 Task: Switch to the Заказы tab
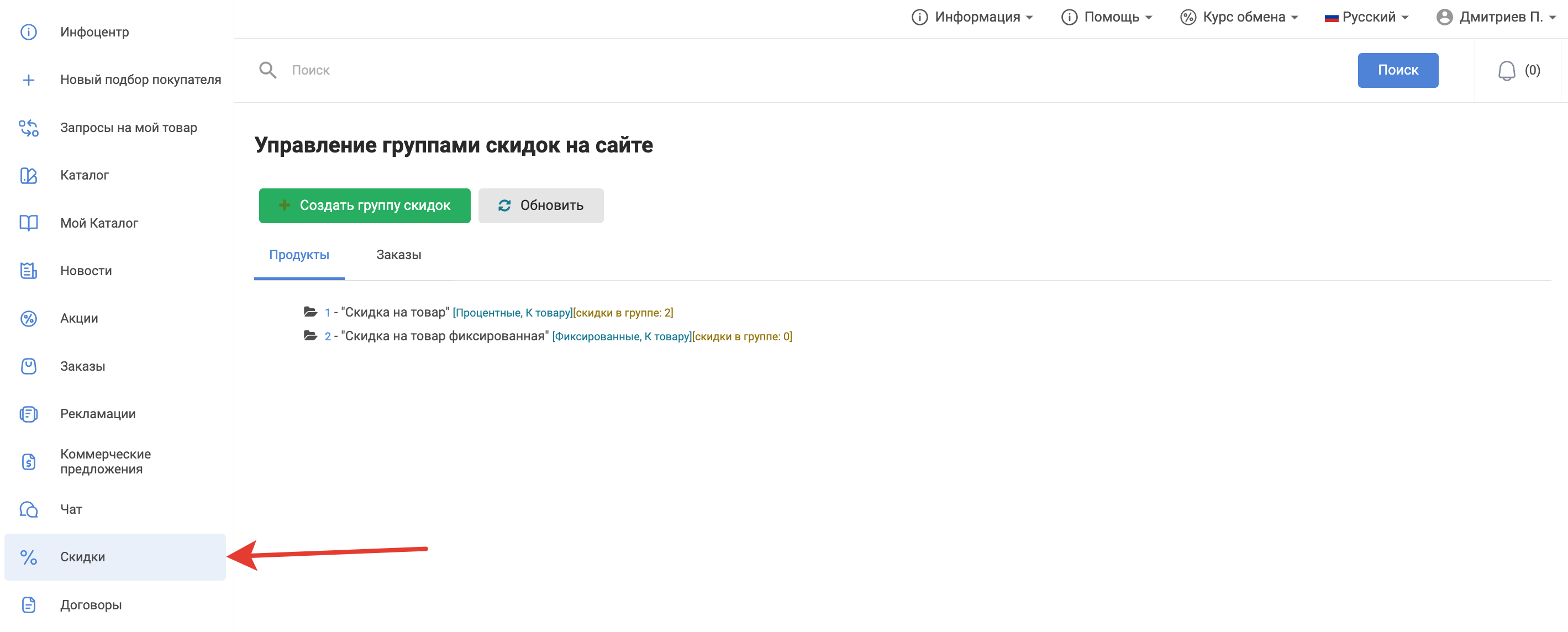pos(398,255)
